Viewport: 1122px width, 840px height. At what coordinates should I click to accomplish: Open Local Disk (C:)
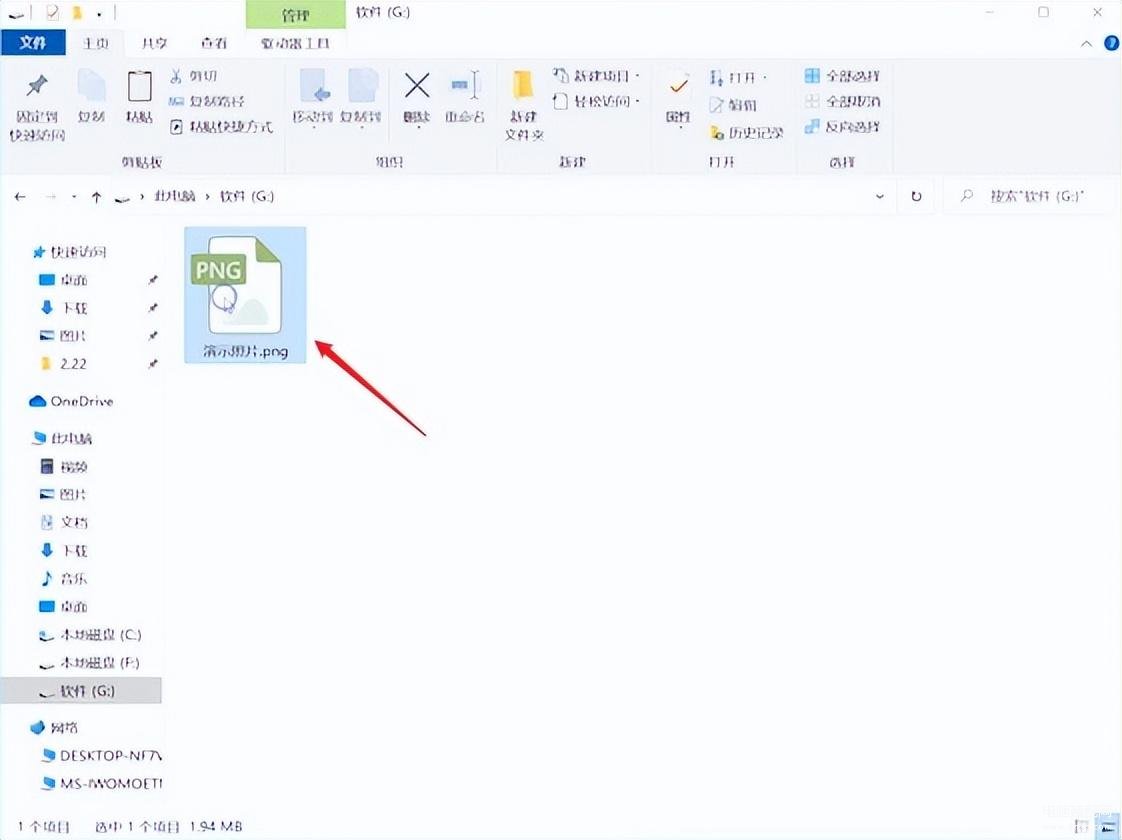[x=90, y=635]
